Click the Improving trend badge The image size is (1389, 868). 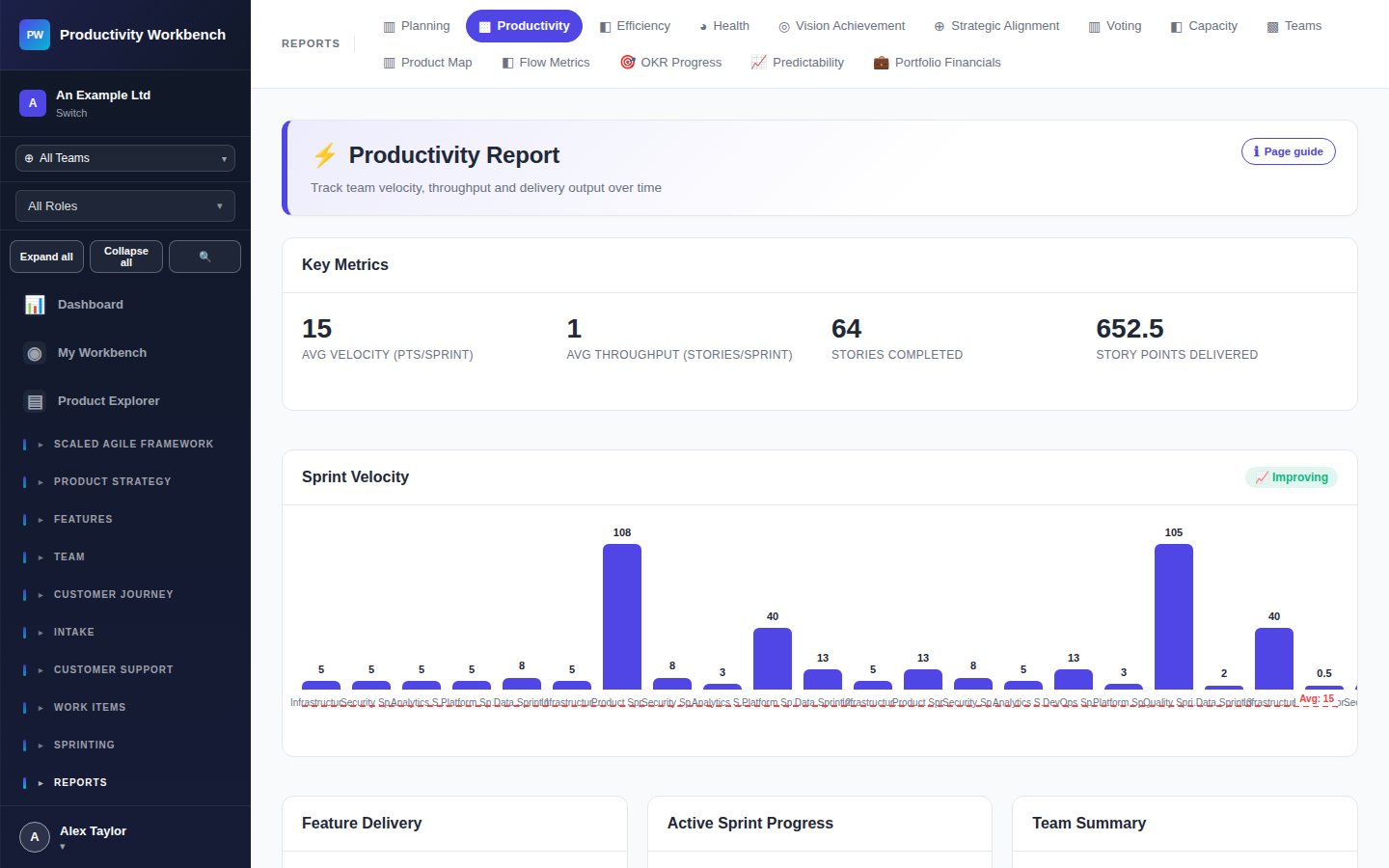pos(1292,477)
